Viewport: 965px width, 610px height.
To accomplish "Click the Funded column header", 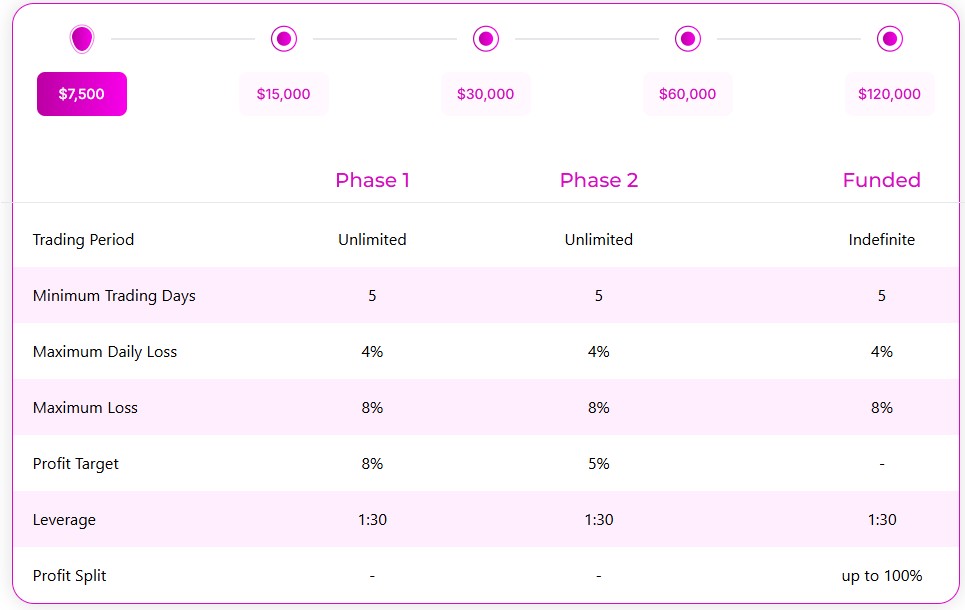I will click(881, 180).
